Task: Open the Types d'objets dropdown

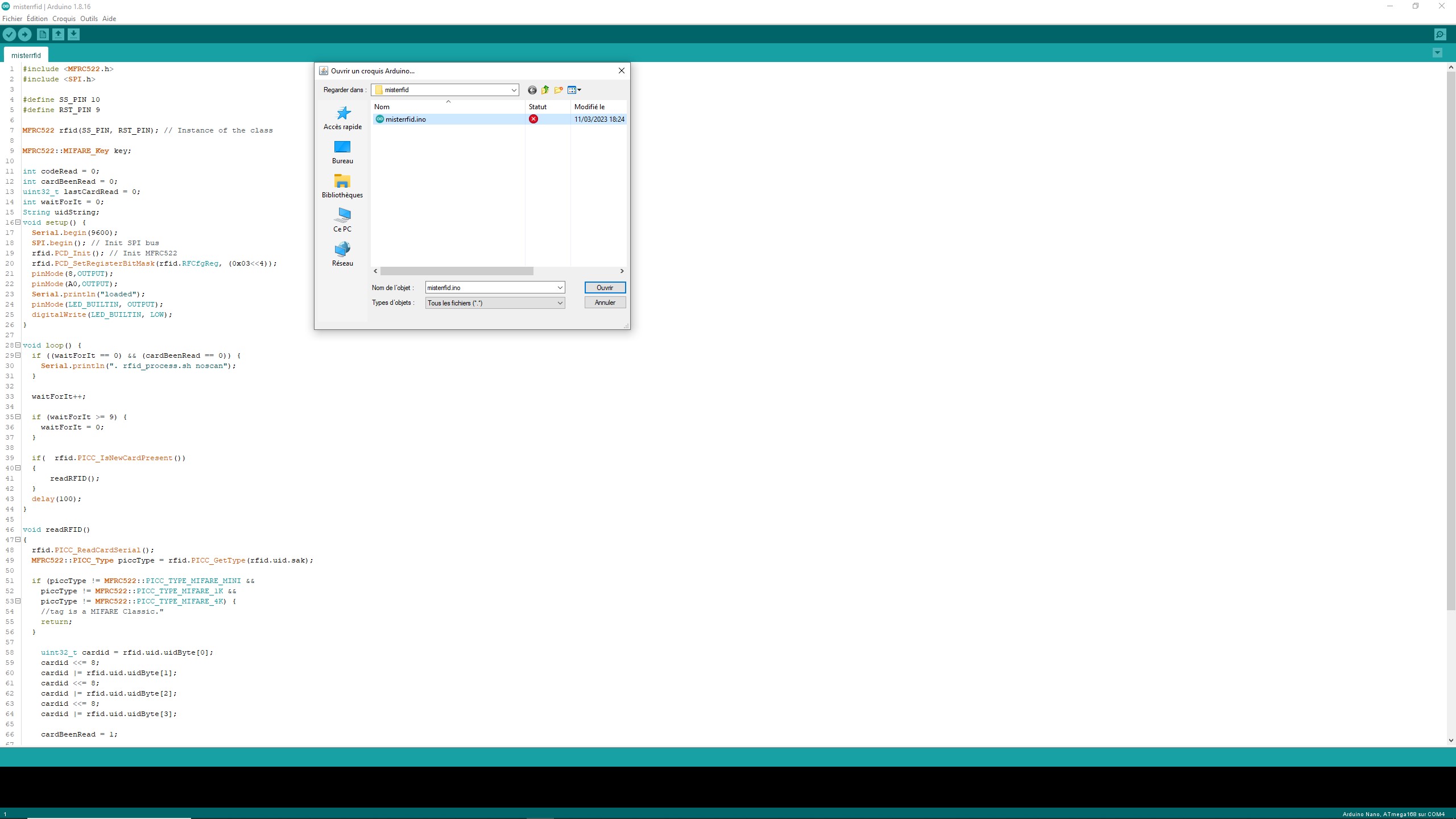Action: [x=560, y=303]
